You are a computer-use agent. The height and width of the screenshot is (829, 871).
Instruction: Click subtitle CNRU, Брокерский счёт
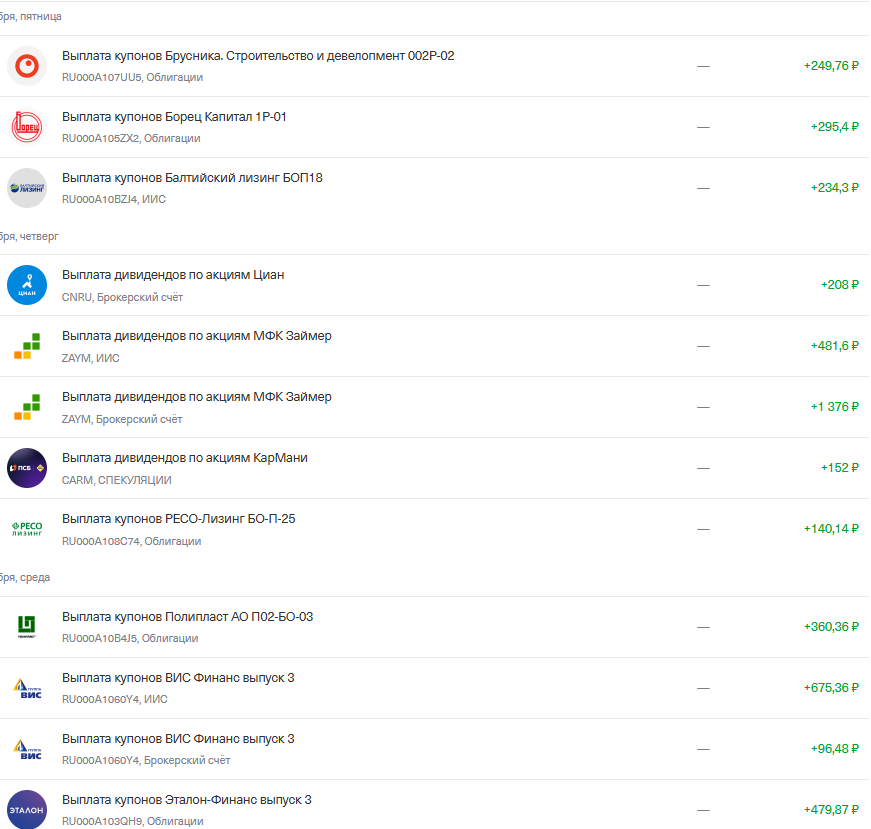click(x=122, y=297)
